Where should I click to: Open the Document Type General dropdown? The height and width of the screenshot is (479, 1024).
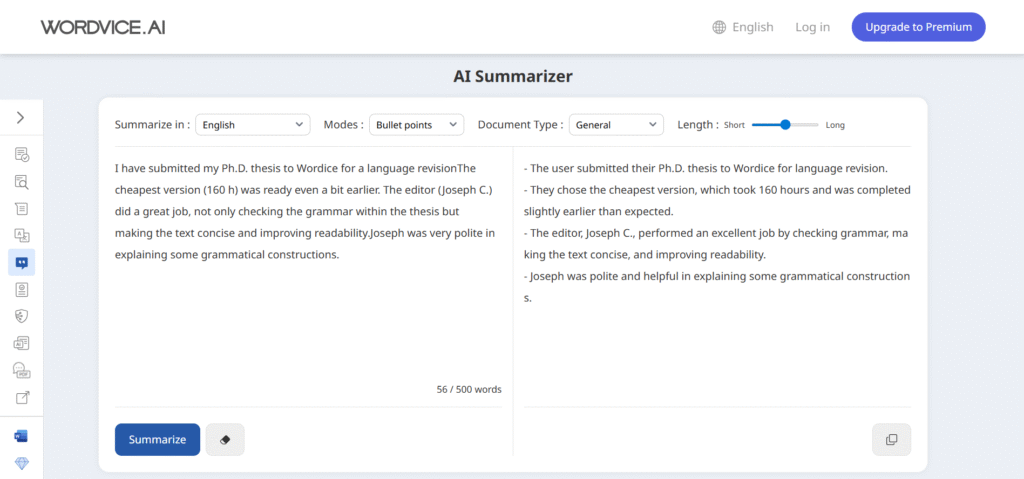pos(616,125)
